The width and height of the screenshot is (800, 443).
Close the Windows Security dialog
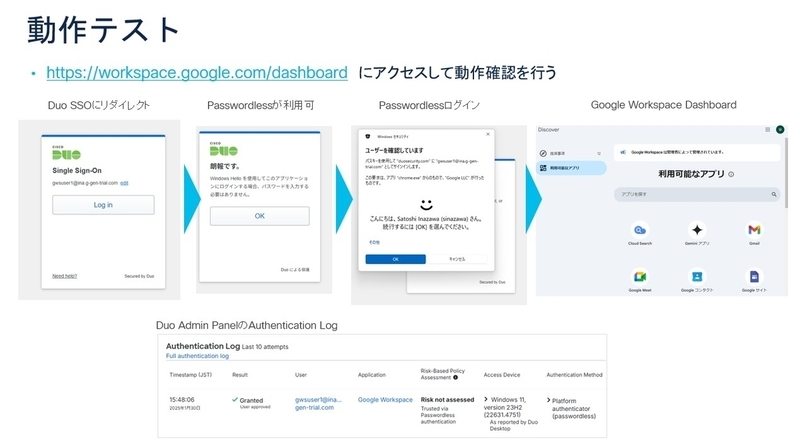(x=488, y=134)
